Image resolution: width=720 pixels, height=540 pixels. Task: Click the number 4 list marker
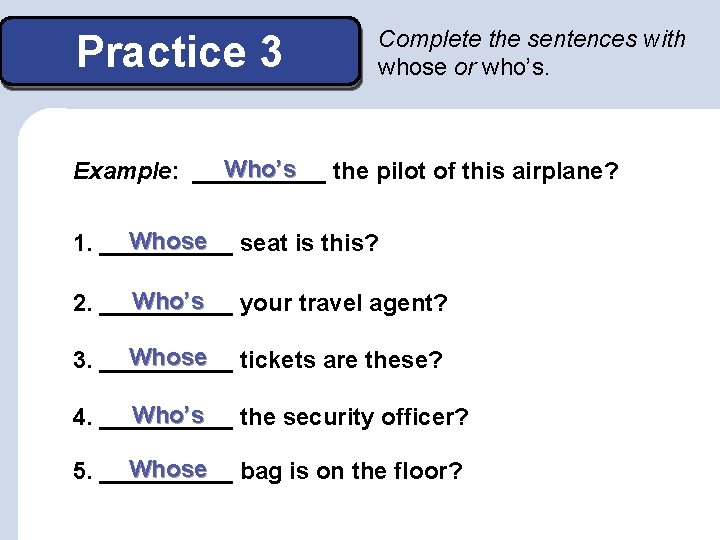click(83, 417)
